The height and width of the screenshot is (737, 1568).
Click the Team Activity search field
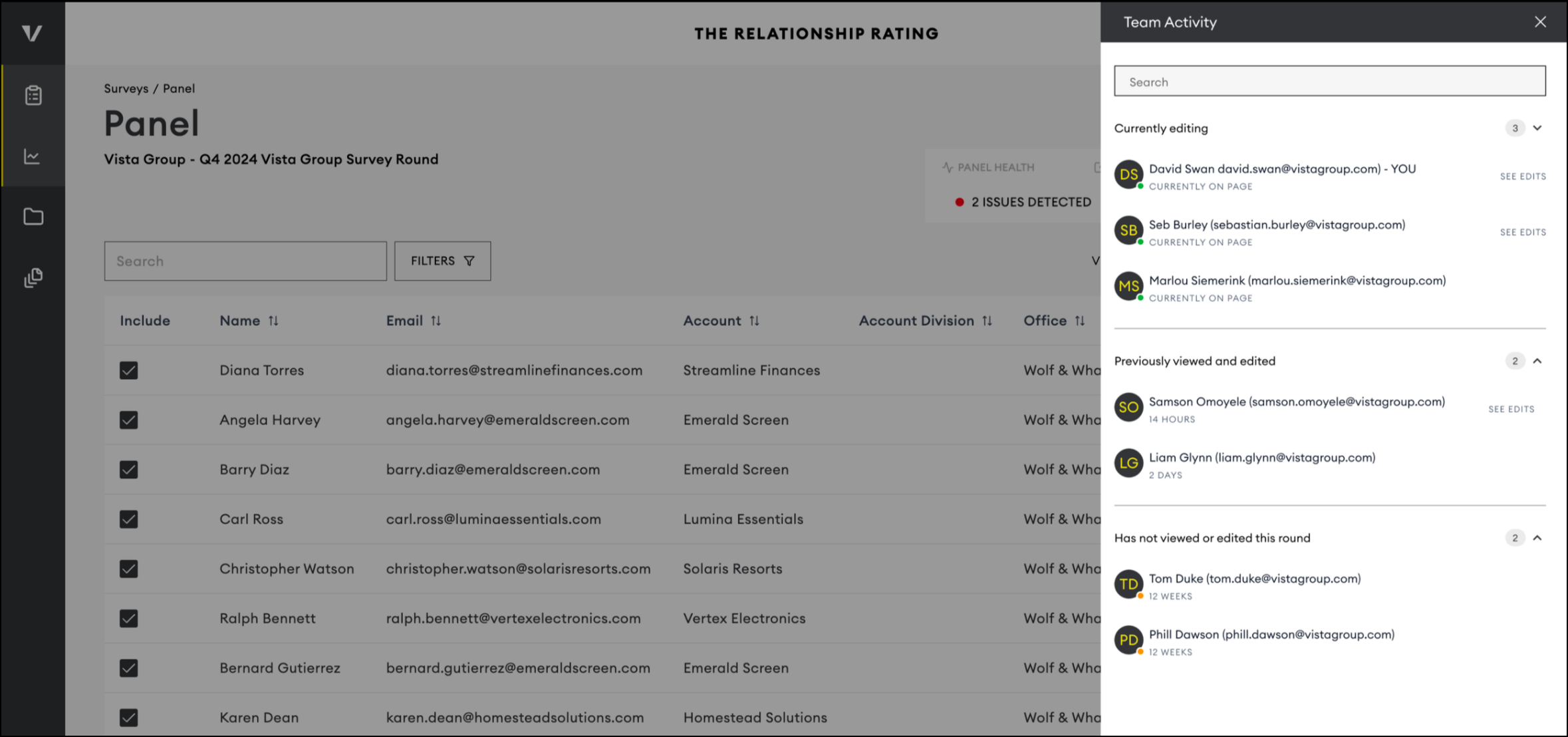click(x=1329, y=82)
